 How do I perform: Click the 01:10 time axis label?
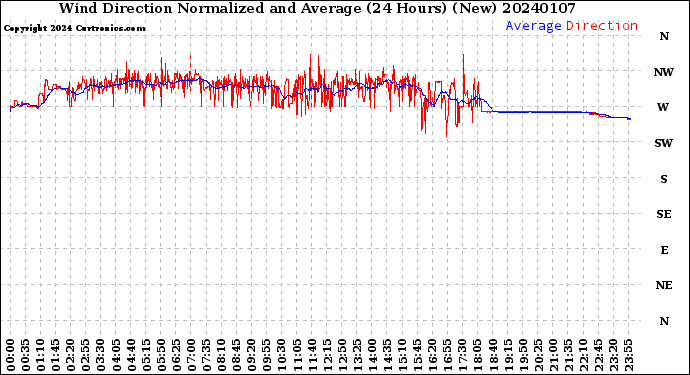40,355
